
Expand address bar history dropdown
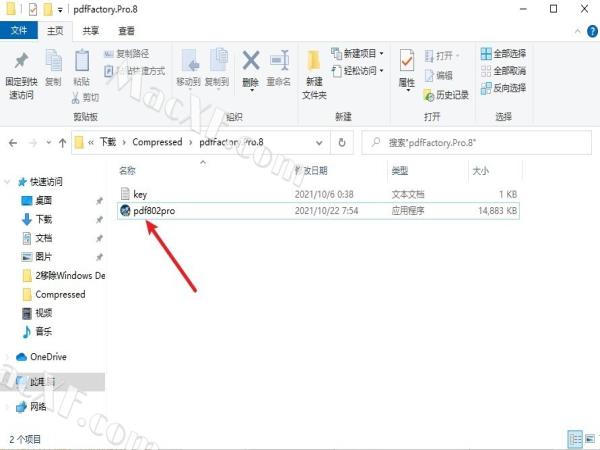coord(319,143)
